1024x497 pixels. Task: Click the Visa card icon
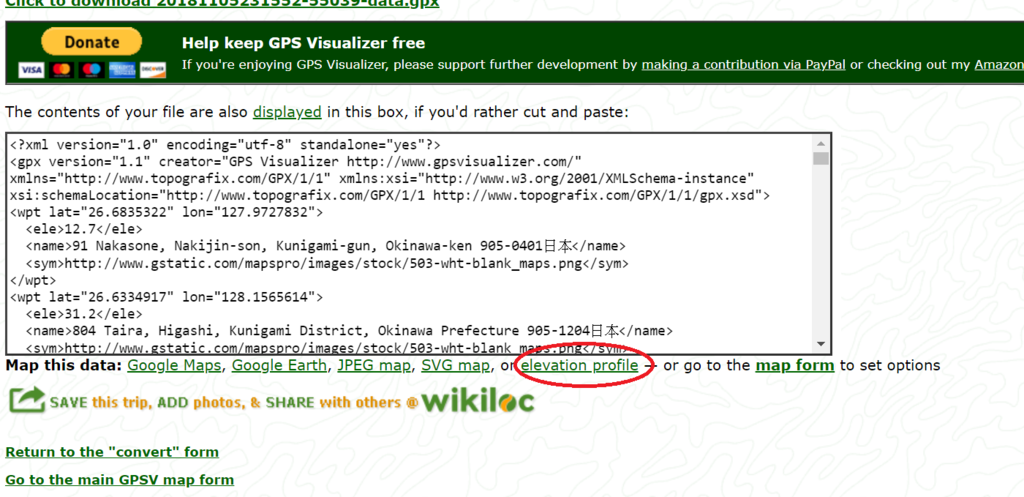point(31,70)
